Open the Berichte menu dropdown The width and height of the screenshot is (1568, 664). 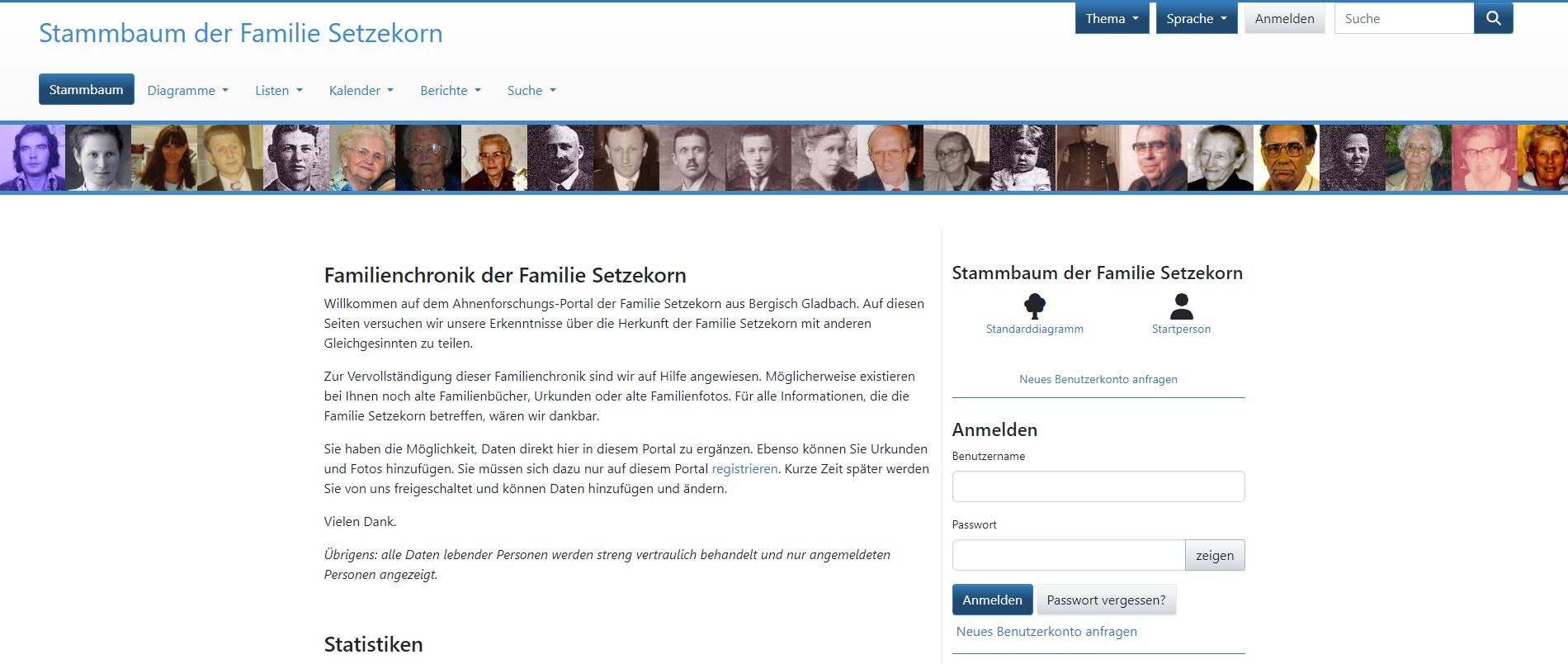point(450,90)
